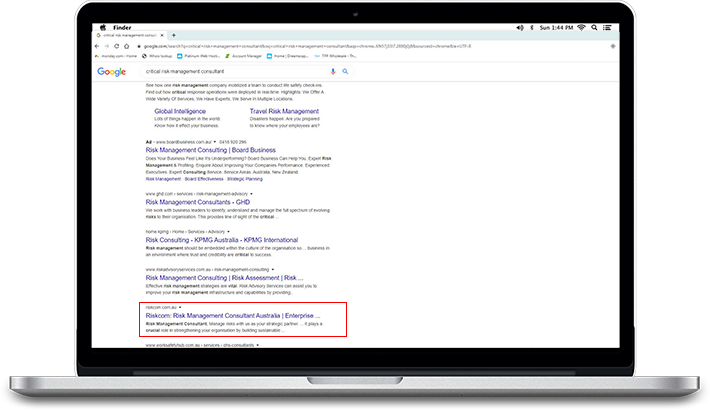Image resolution: width=710 pixels, height=410 pixels.
Task: Open Spotlight search in the menu bar
Action: click(594, 28)
